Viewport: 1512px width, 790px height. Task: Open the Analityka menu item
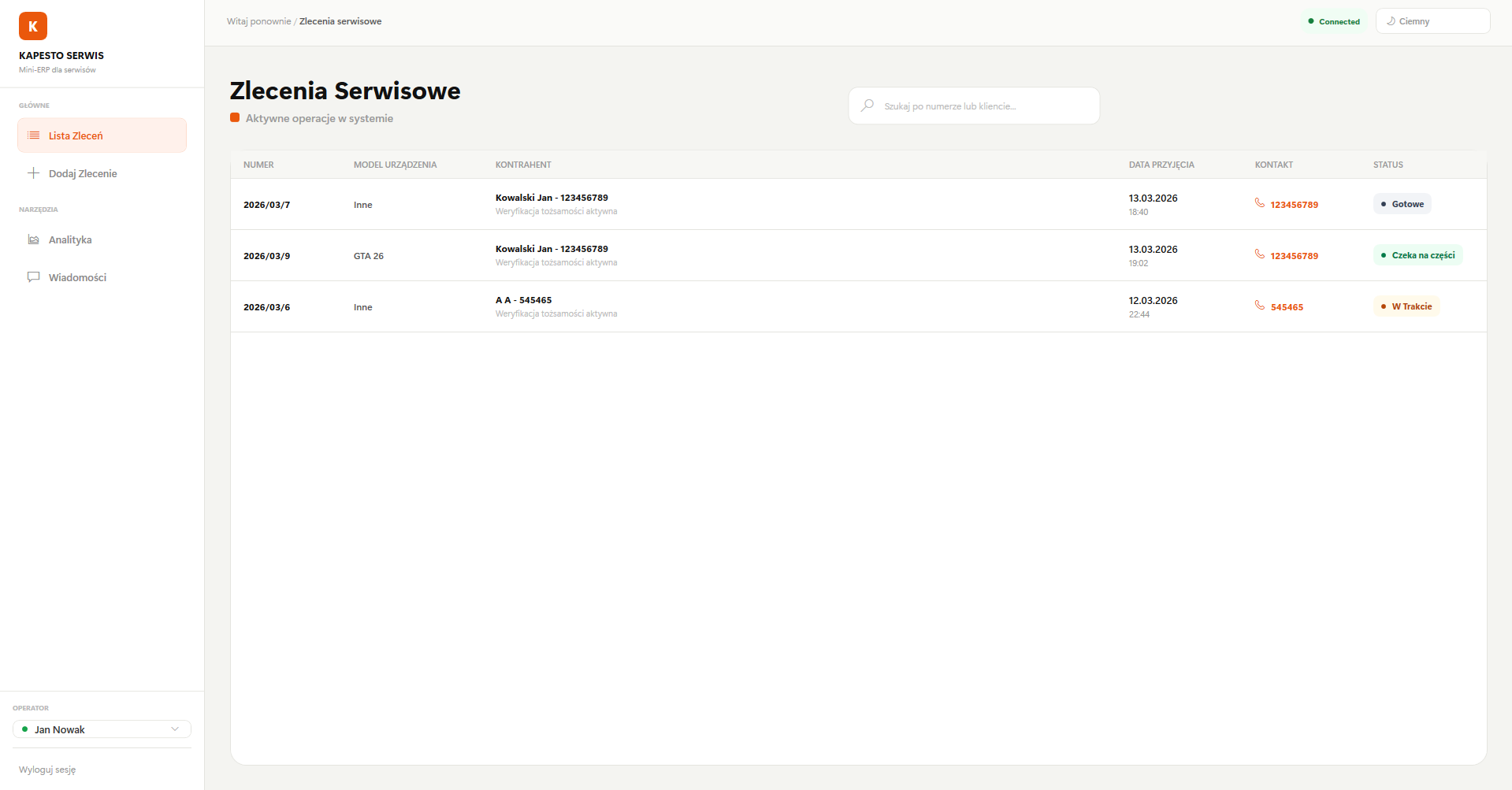[70, 239]
